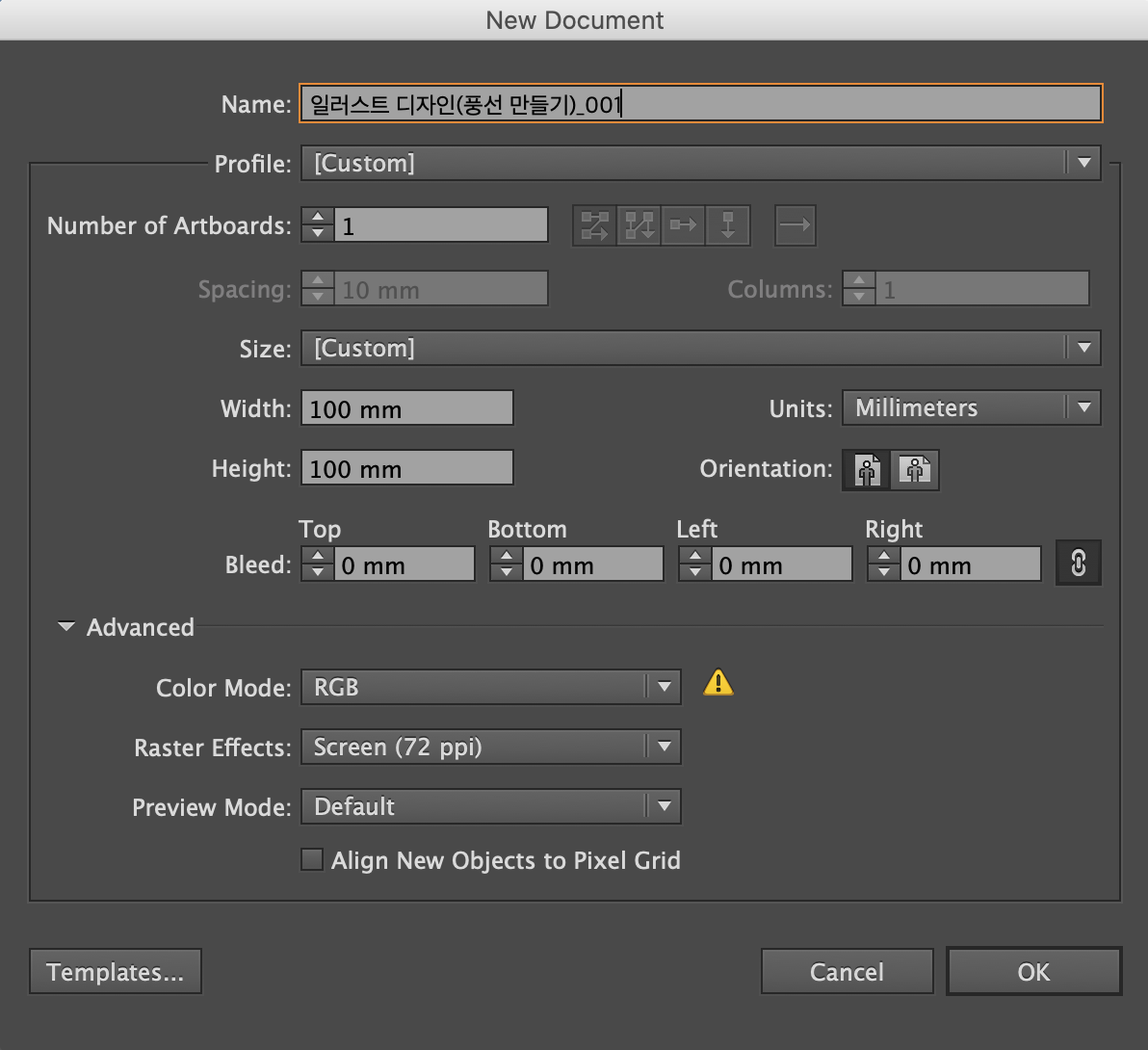Click the Cancel button
The image size is (1148, 1050).
[848, 972]
